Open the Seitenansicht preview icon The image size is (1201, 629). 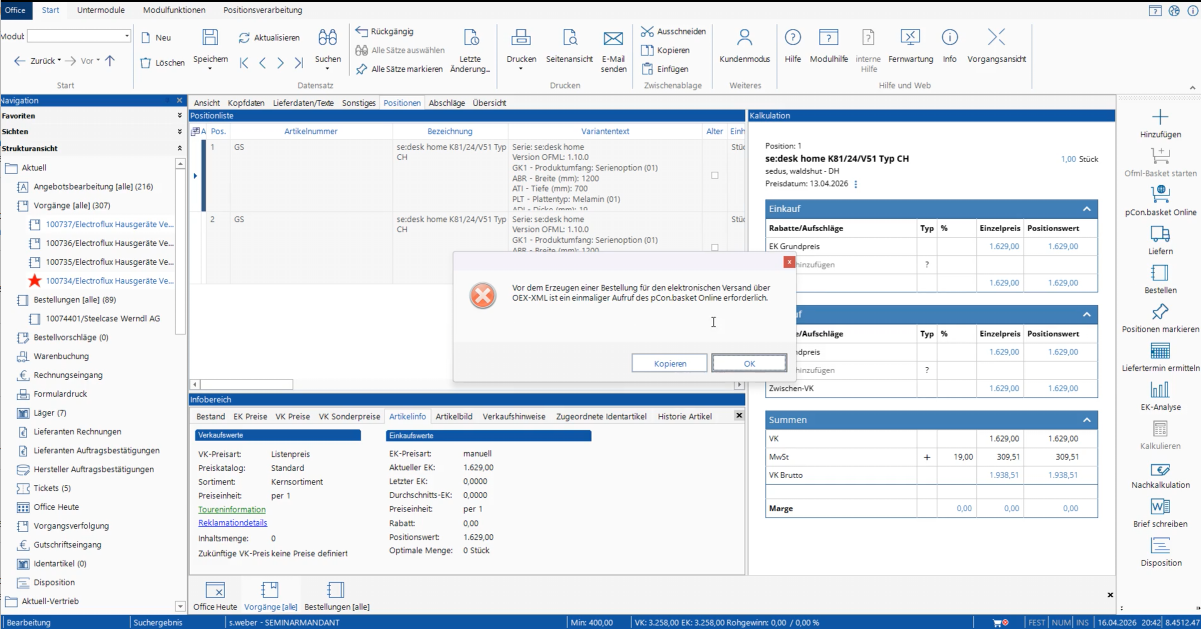(x=569, y=38)
